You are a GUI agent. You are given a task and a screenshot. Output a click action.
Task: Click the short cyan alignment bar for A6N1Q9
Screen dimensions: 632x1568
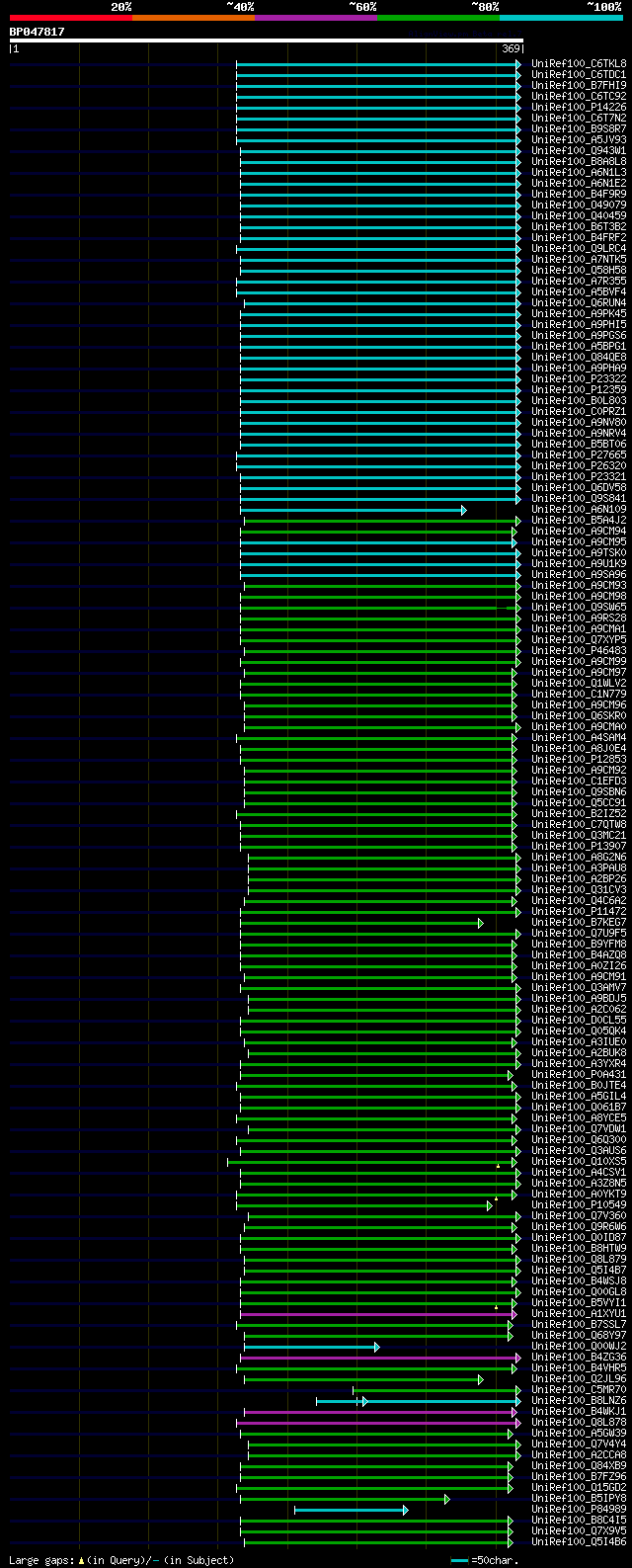point(354,510)
